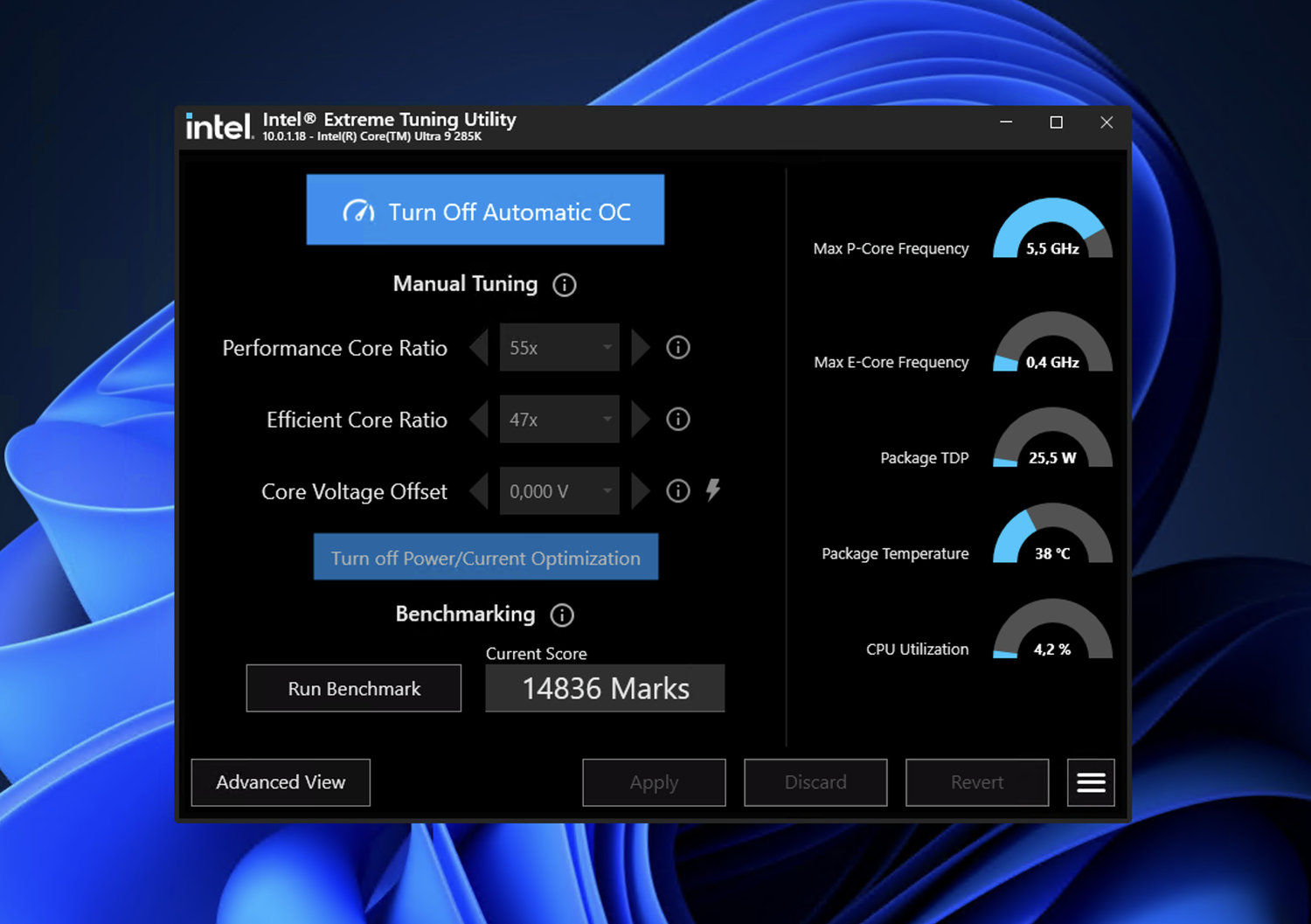
Task: Click info icon beside Performance Core Ratio
Action: 678,348
